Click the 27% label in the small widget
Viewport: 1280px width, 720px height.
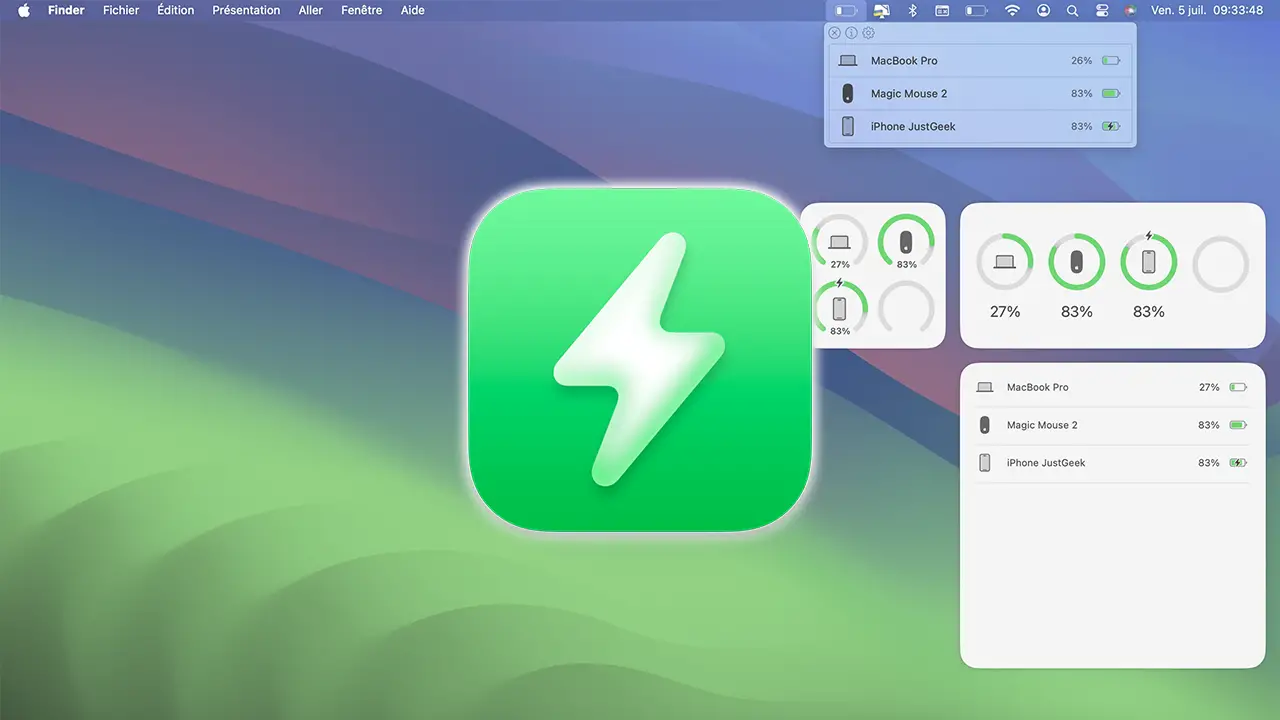pos(839,265)
